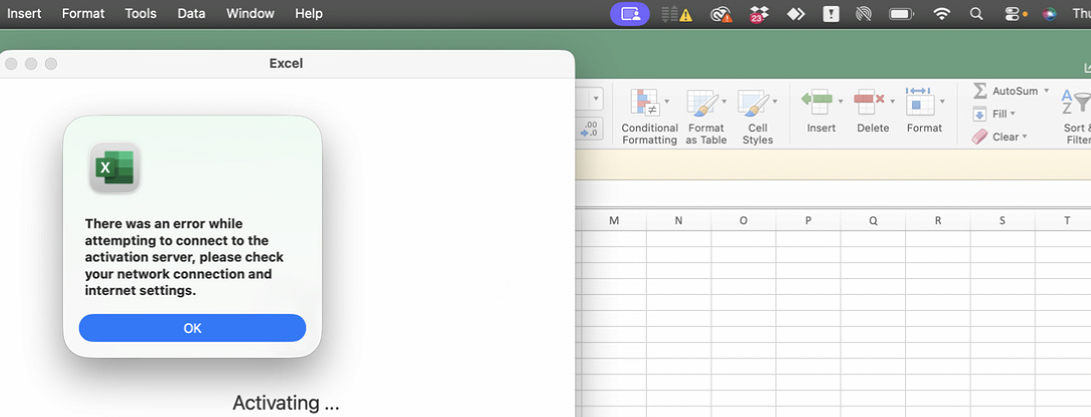1091x417 pixels.
Task: Select column R header
Action: (x=937, y=221)
